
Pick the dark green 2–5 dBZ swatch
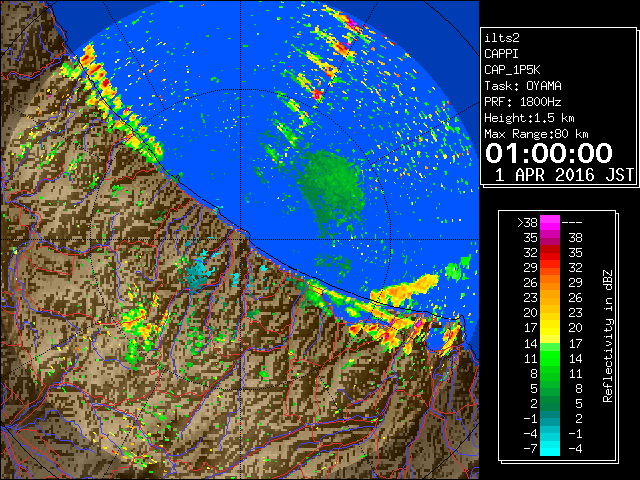pyautogui.click(x=550, y=403)
